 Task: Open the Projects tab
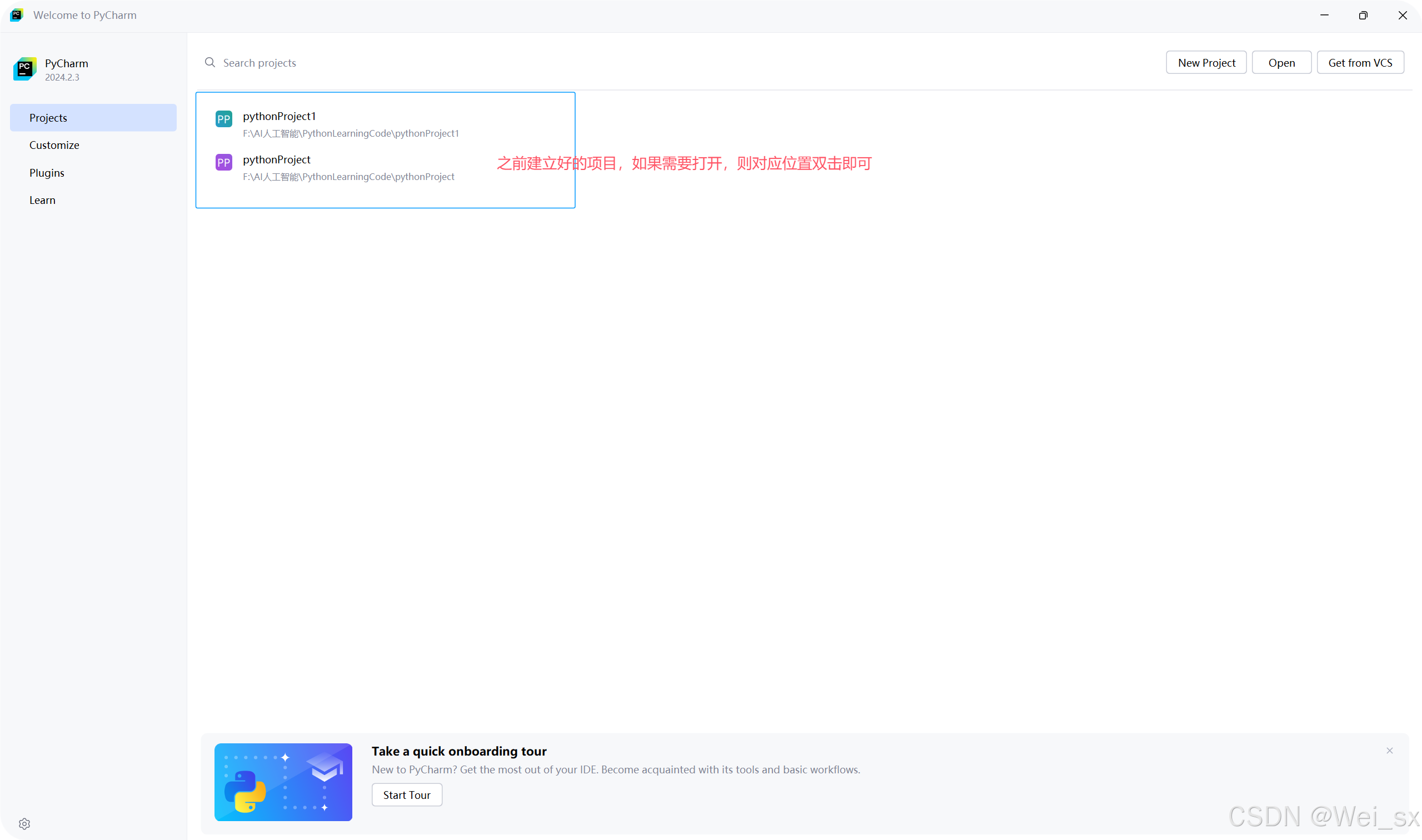[x=93, y=118]
